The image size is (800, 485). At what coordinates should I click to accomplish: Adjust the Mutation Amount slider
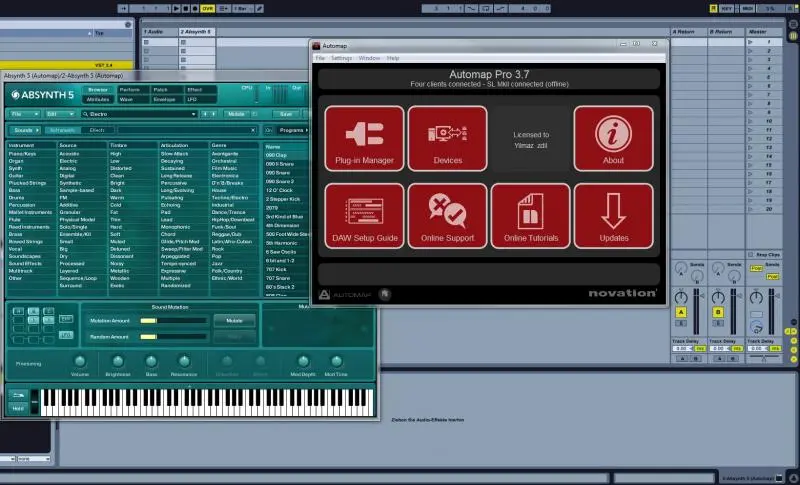click(x=175, y=321)
